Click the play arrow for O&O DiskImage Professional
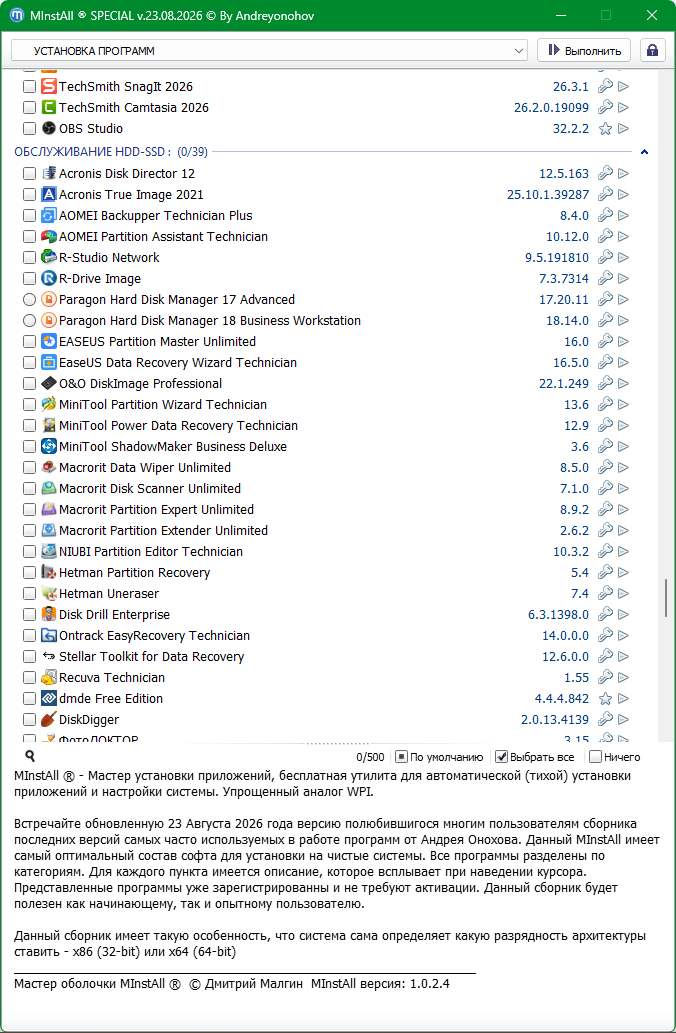This screenshot has width=676, height=1033. 623,383
